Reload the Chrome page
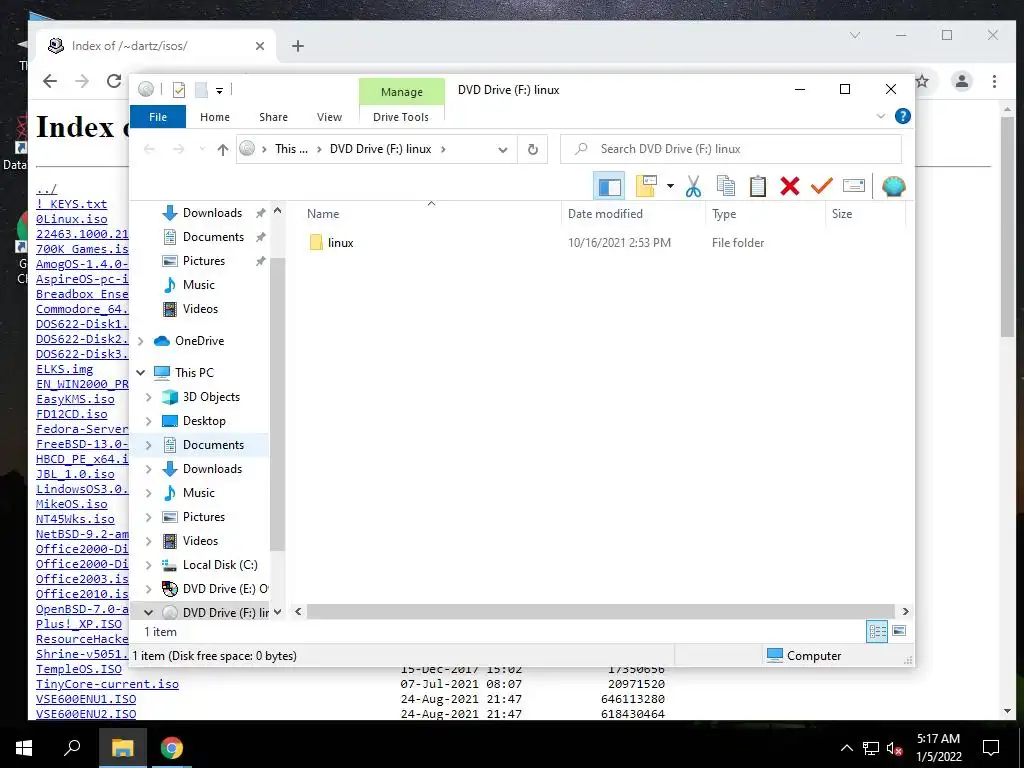 point(114,81)
